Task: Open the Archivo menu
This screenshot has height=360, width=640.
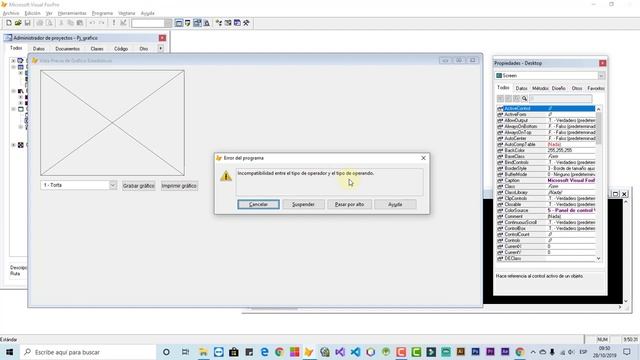Action: coord(11,13)
